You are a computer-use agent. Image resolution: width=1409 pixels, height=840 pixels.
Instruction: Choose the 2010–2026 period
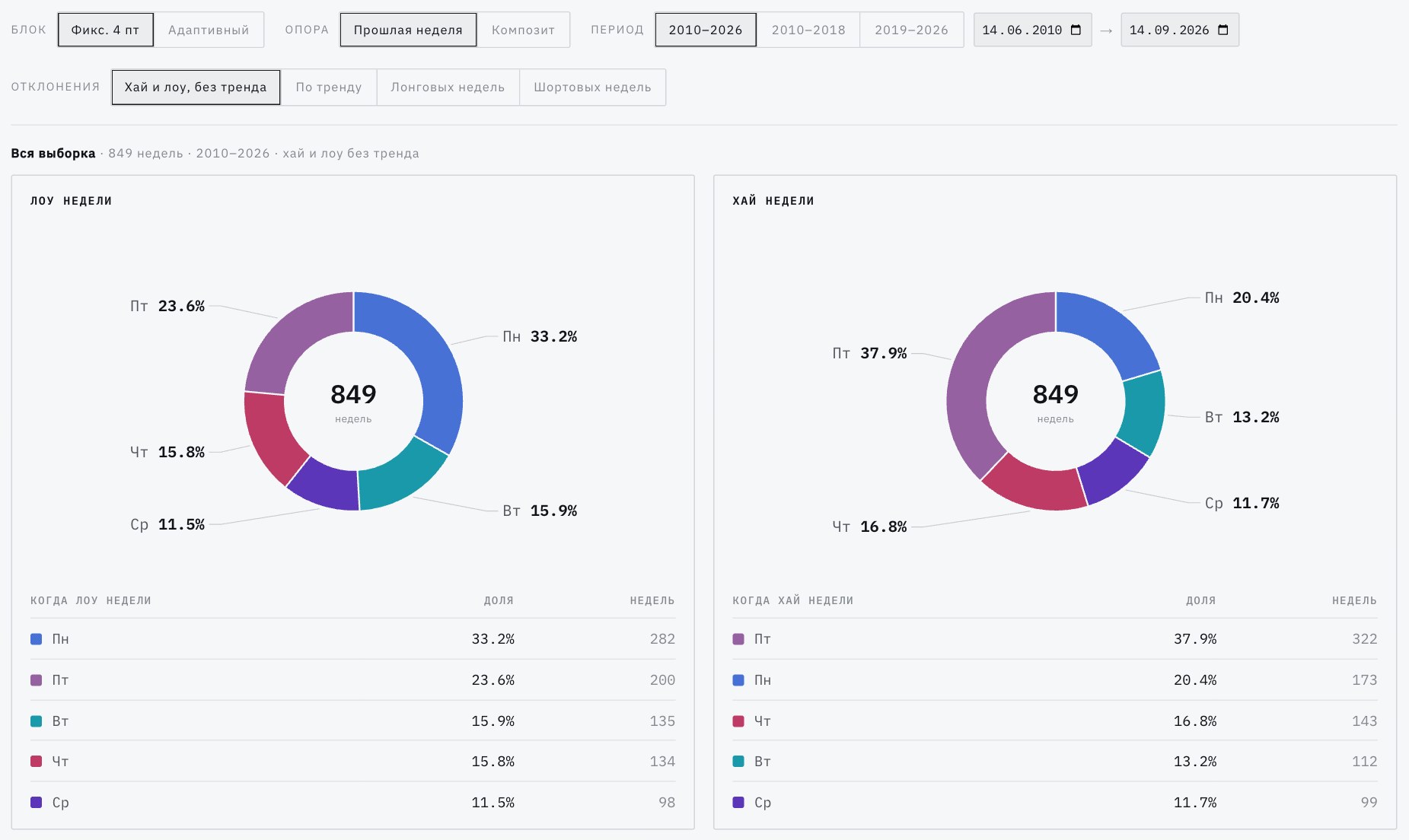(x=706, y=30)
